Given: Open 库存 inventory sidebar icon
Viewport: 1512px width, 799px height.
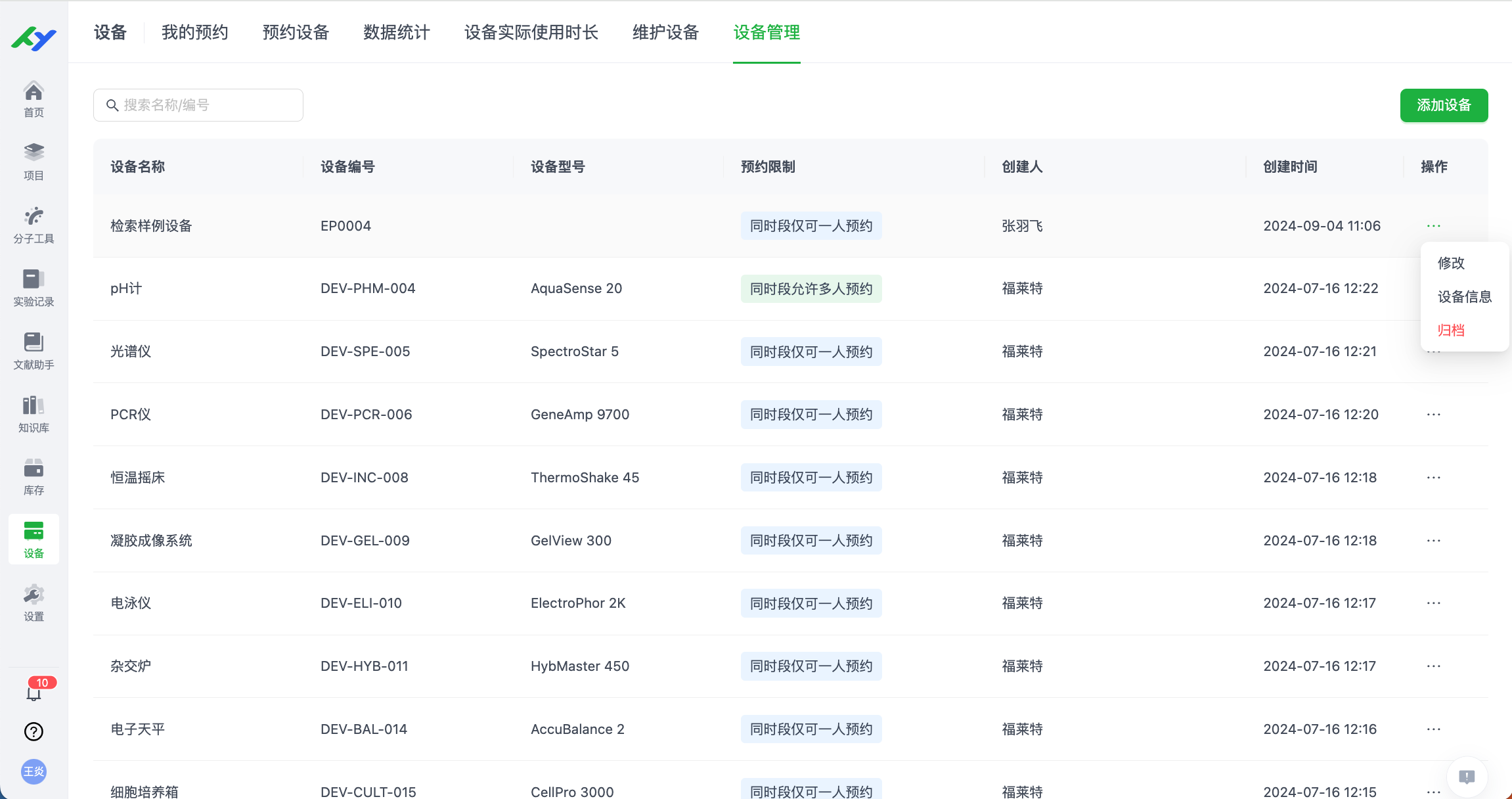Looking at the screenshot, I should [33, 476].
